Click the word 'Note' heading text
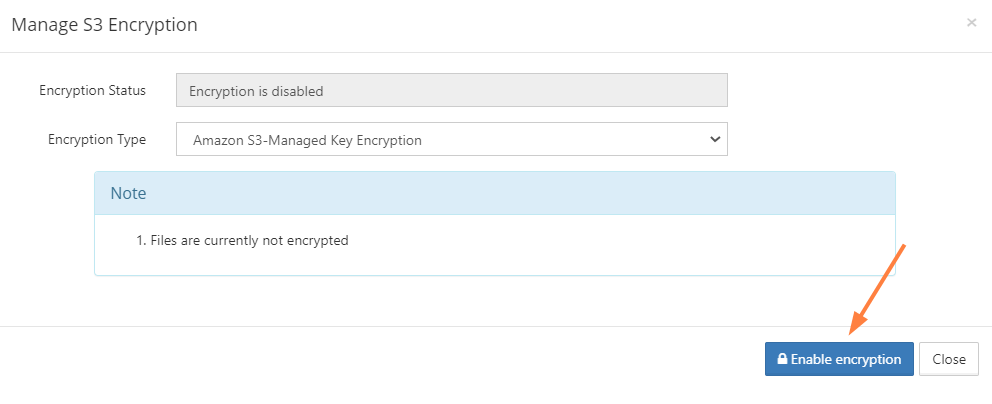Viewport: 992px width, 404px height. pos(128,193)
